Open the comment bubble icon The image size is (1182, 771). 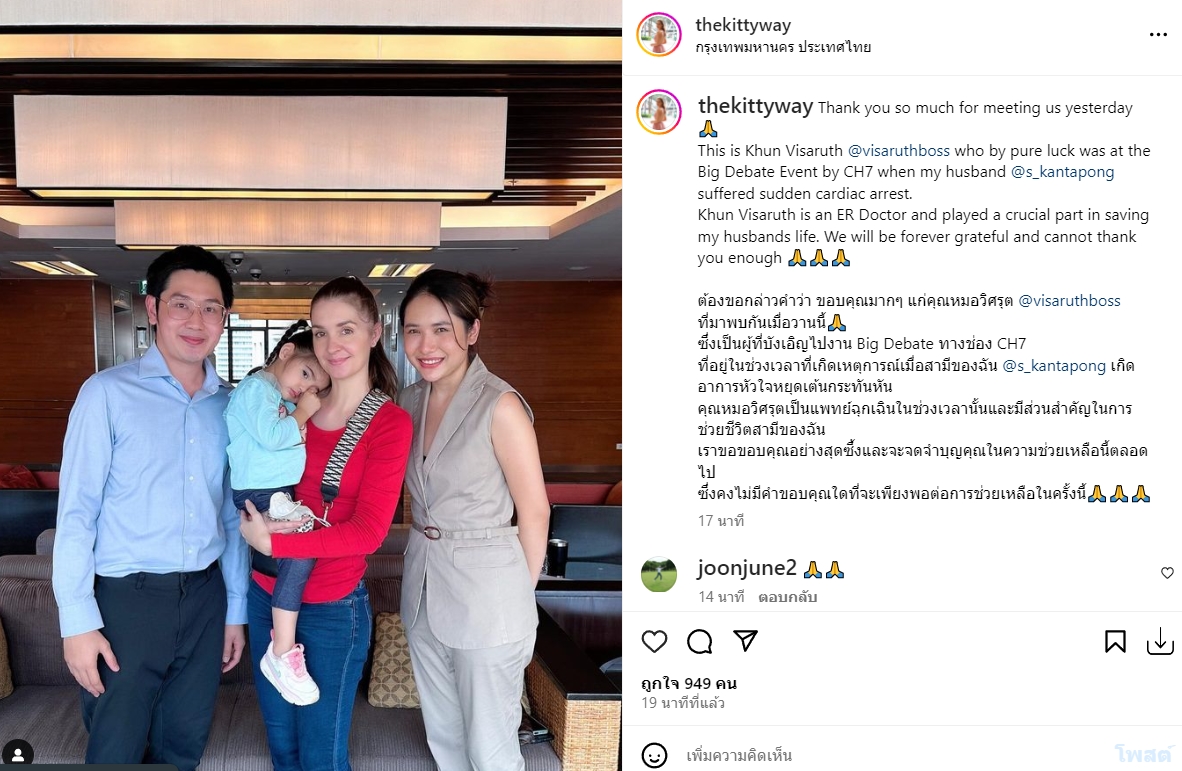click(x=700, y=641)
